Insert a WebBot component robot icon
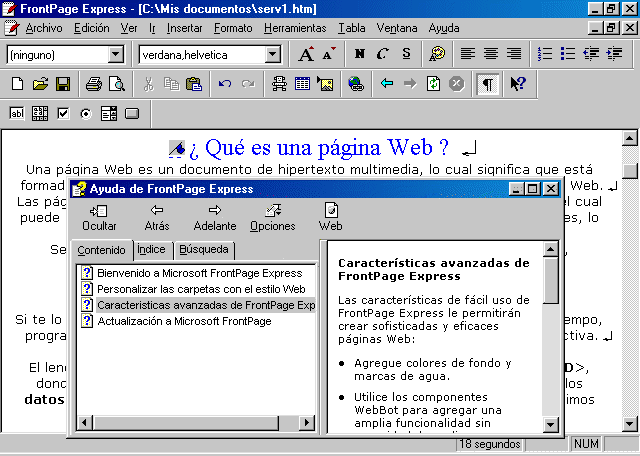 click(x=279, y=84)
